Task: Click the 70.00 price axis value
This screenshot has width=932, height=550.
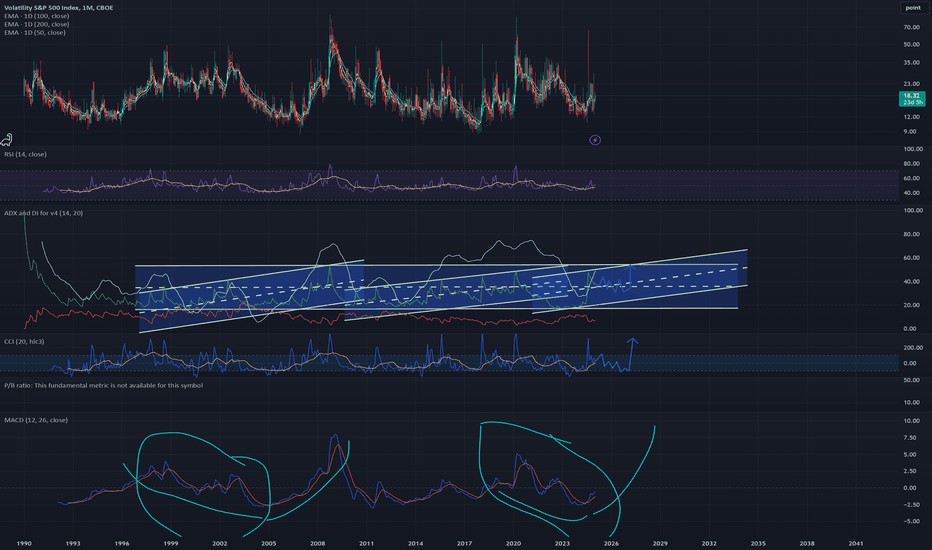Action: (911, 27)
